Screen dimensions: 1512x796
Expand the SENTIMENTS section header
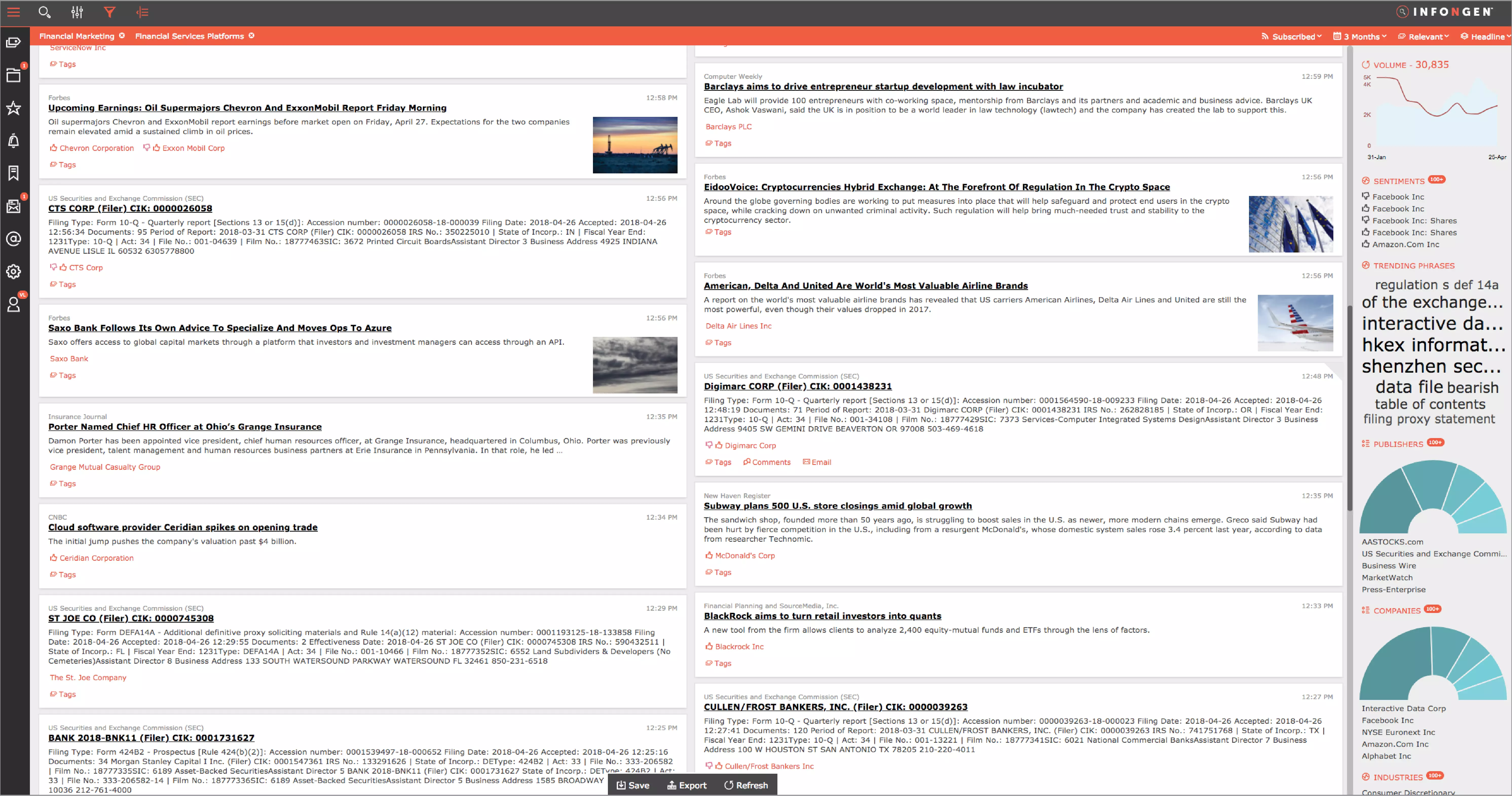pyautogui.click(x=1399, y=182)
